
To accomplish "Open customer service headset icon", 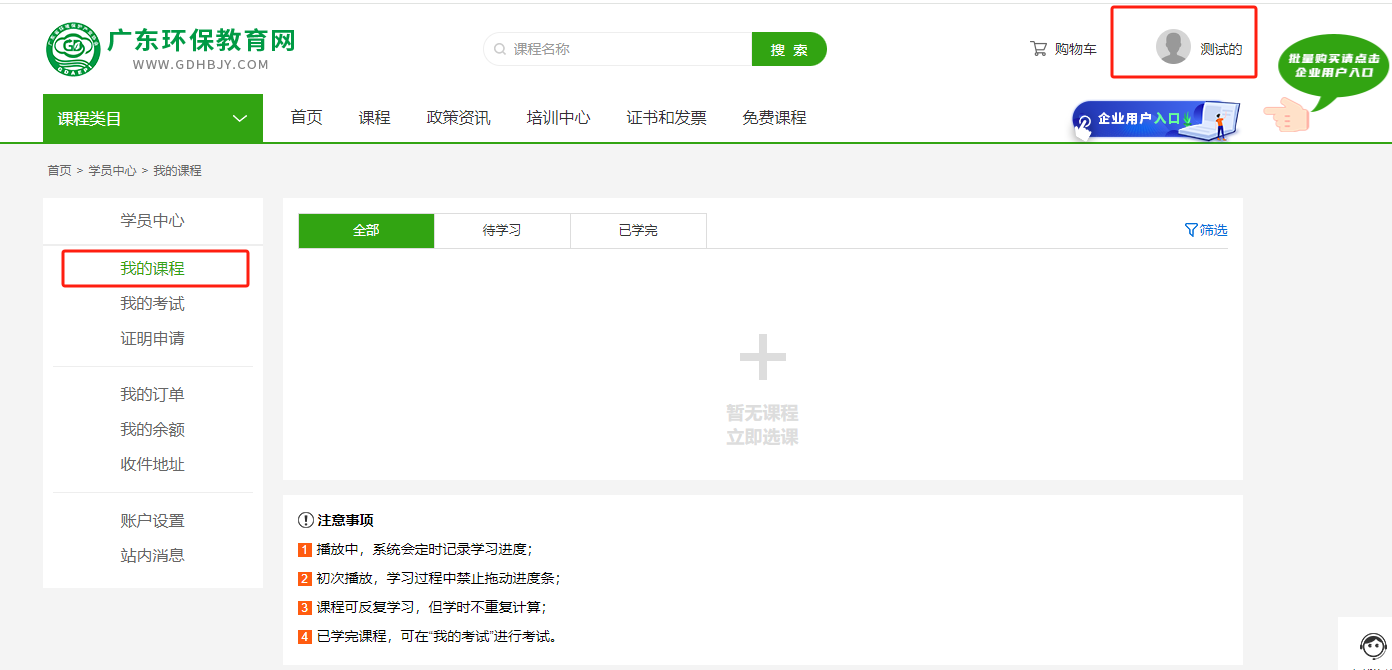I will coord(1372,645).
